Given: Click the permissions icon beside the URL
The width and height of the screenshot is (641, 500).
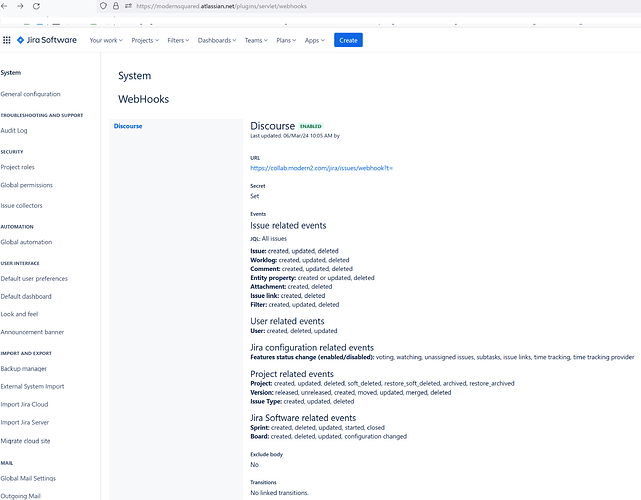Looking at the screenshot, I should coord(128,6).
